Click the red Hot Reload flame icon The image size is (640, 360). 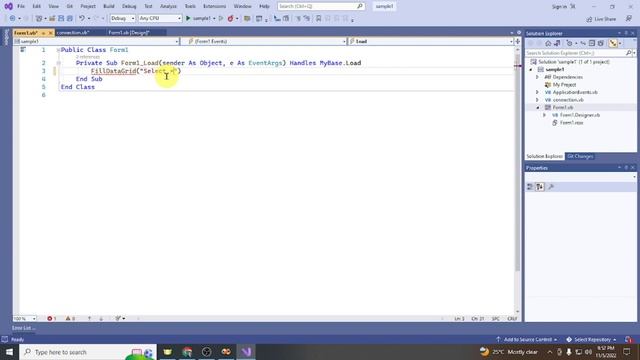click(231, 18)
